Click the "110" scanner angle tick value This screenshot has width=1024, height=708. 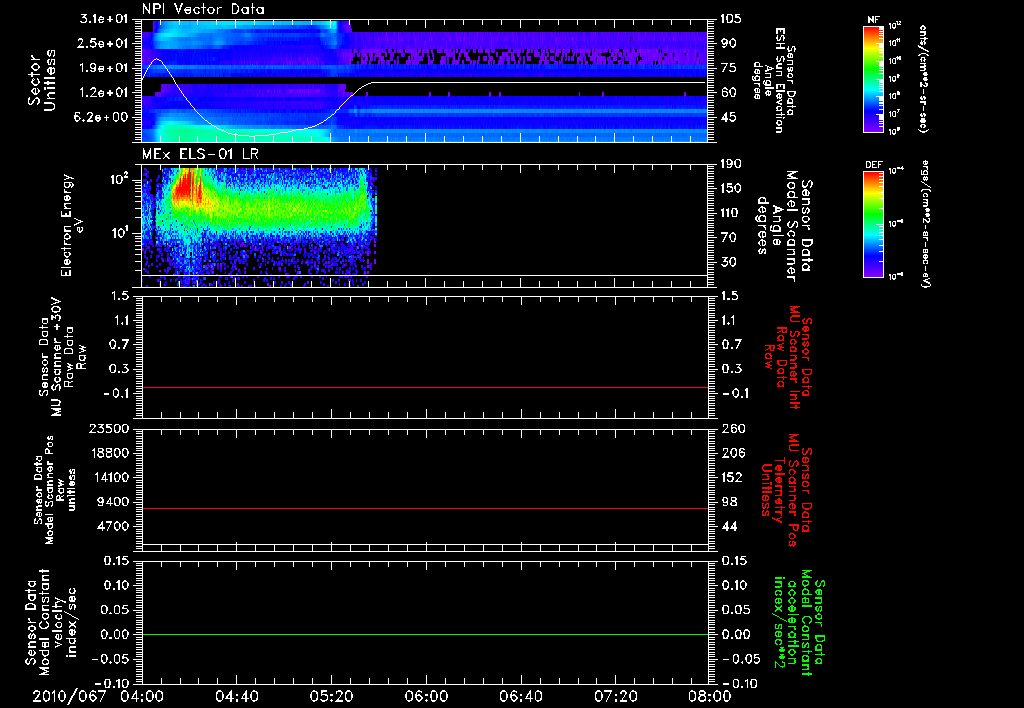click(731, 213)
